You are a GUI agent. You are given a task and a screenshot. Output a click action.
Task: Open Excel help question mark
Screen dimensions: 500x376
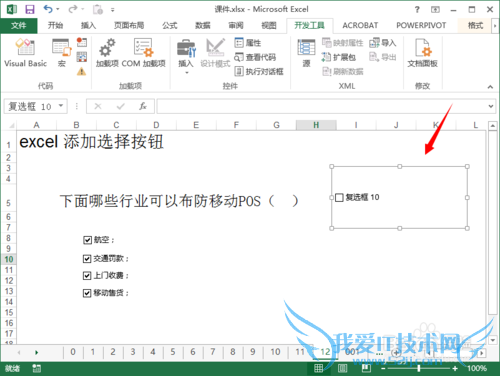(417, 9)
